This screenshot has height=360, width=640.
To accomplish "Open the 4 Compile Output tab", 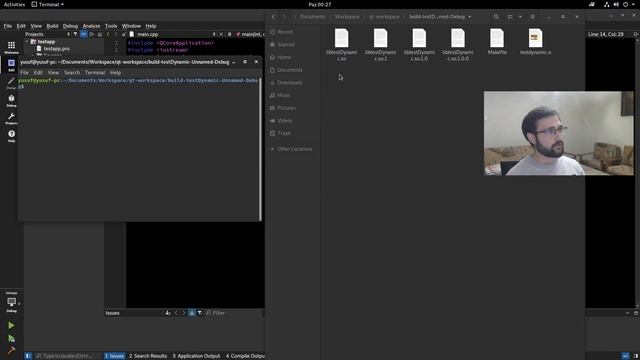I will tap(245, 356).
